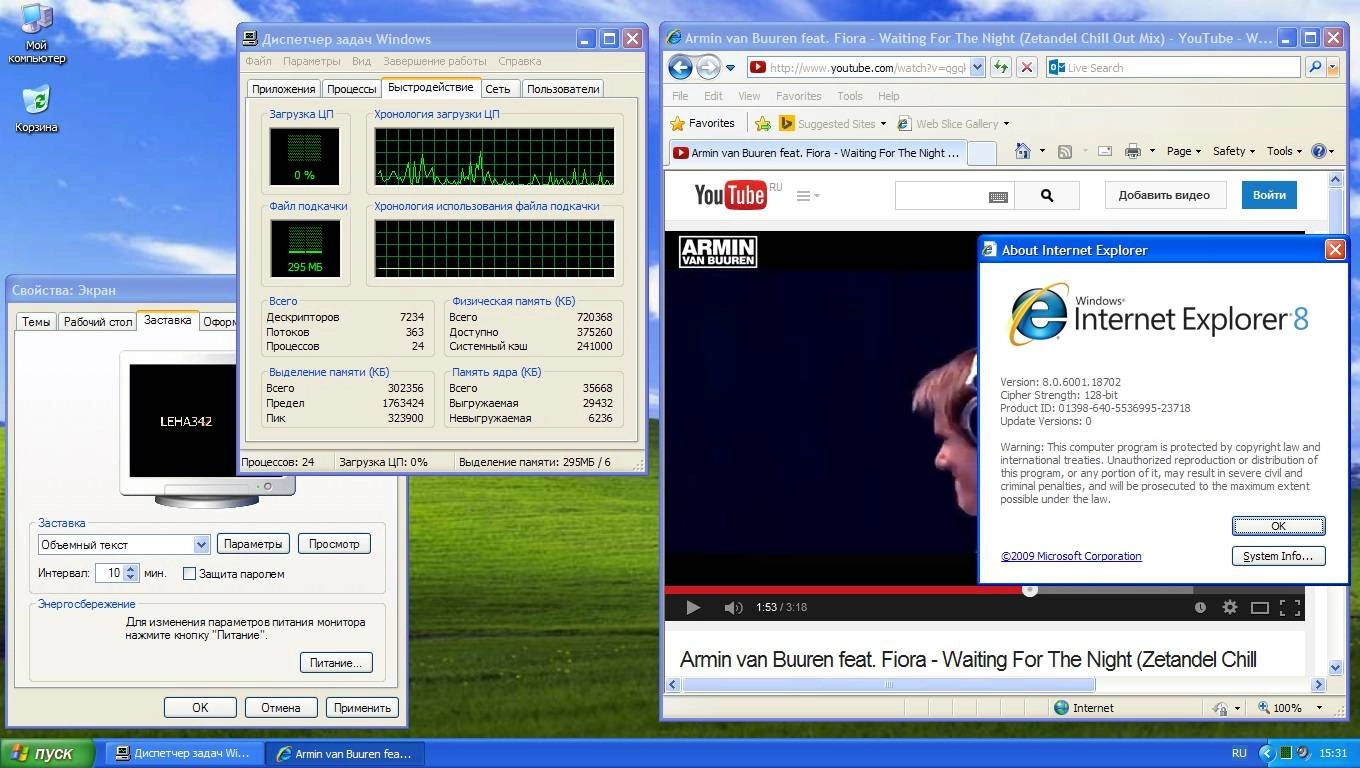This screenshot has height=768, width=1360.
Task: Click the Live Search input box
Action: [1173, 67]
